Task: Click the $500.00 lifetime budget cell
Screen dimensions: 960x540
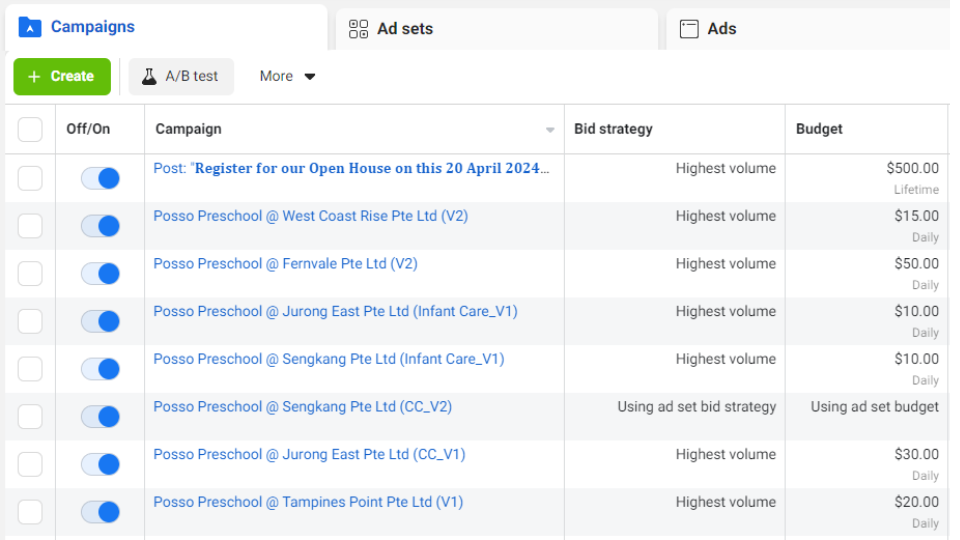Action: tap(912, 168)
